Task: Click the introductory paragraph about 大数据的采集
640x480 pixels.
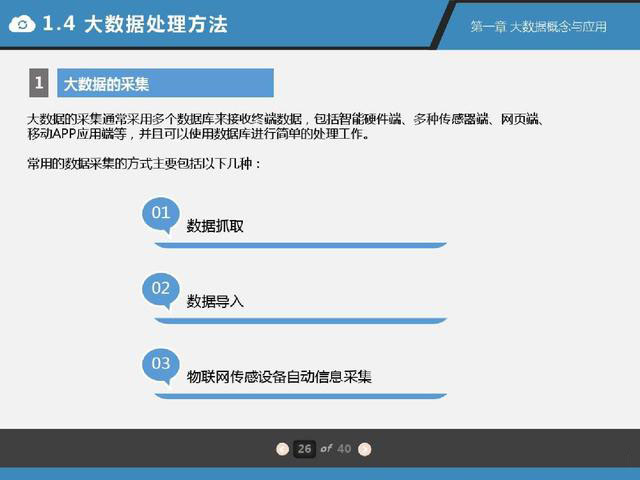Action: click(x=285, y=126)
